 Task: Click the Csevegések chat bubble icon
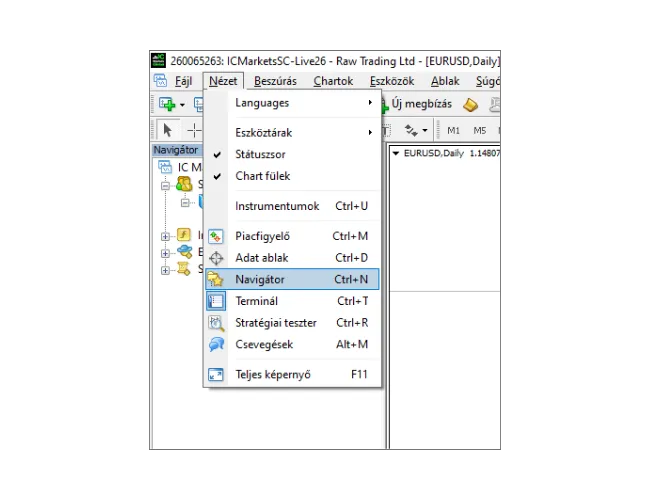click(x=216, y=344)
